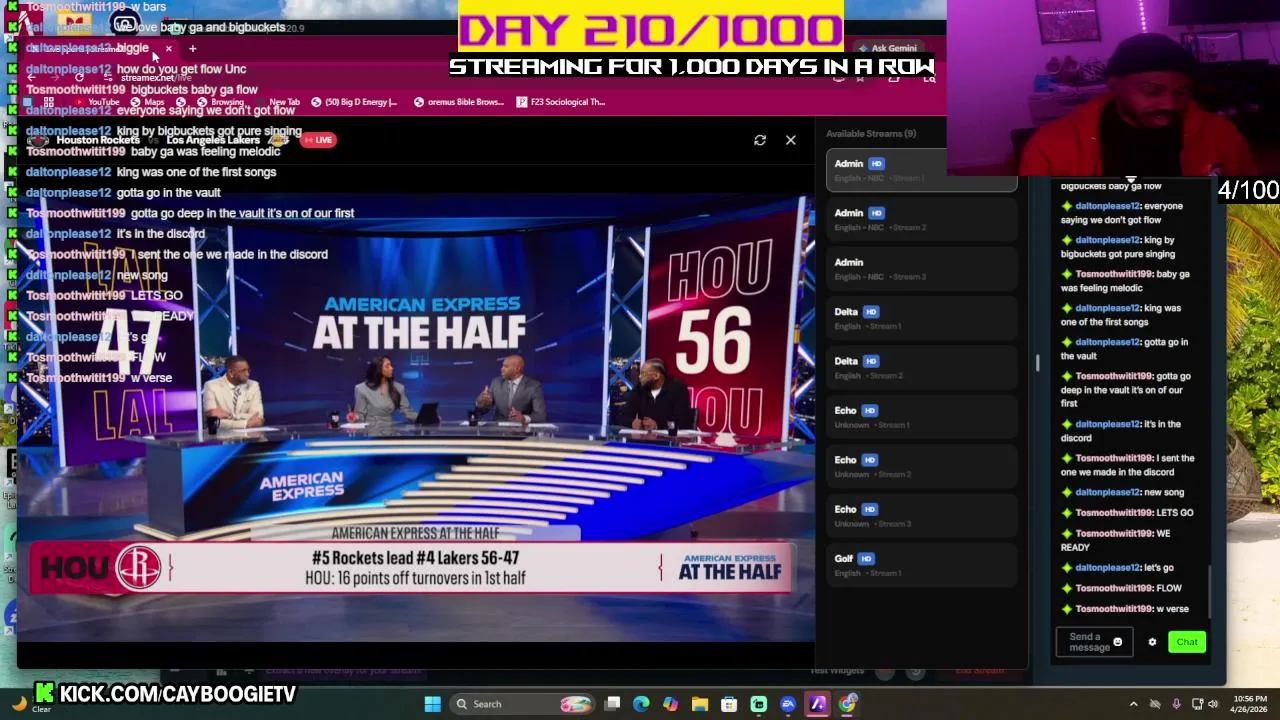Choose Echo Stream 3 source

tap(922, 515)
